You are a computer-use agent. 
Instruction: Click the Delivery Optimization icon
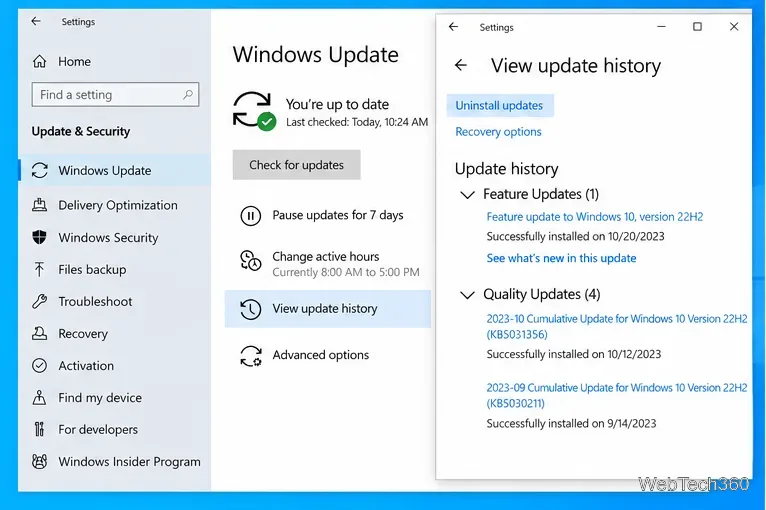click(40, 205)
